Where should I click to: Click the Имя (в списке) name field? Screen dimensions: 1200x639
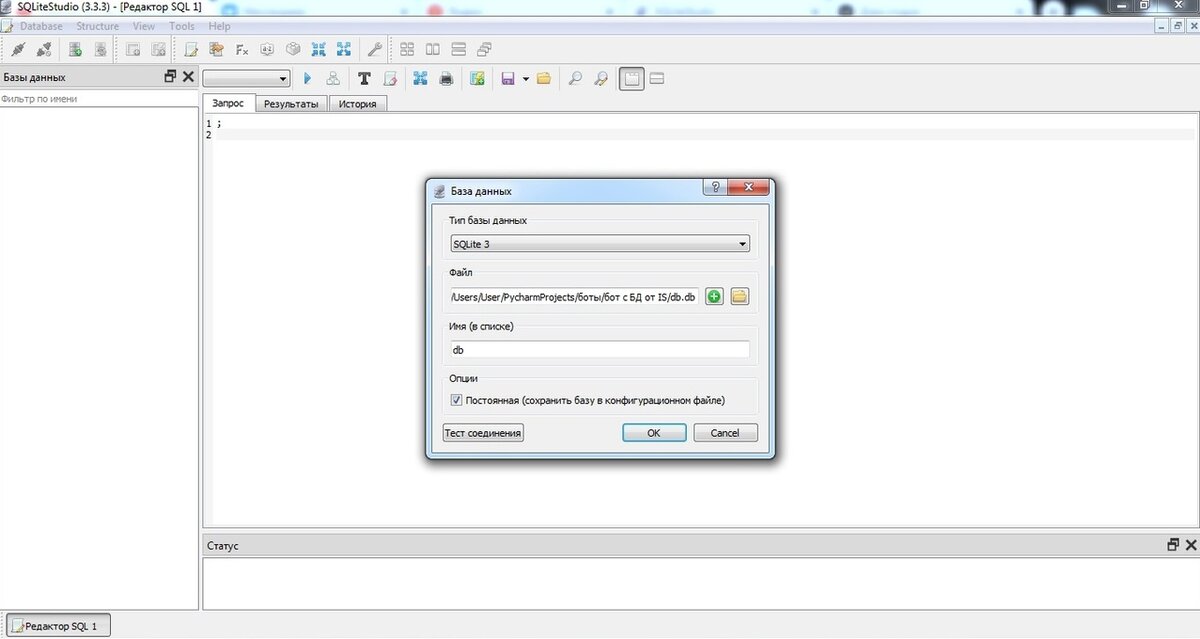coord(599,350)
